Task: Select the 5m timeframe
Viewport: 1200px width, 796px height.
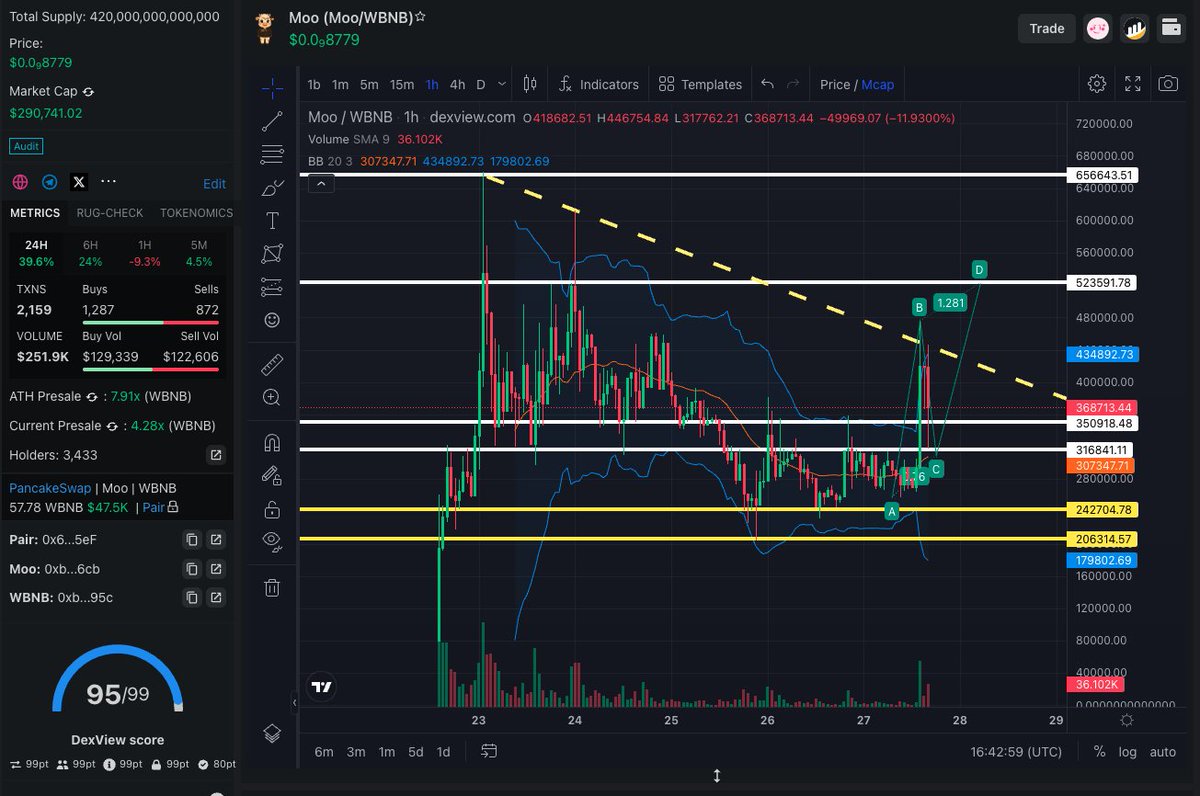Action: pyautogui.click(x=369, y=85)
